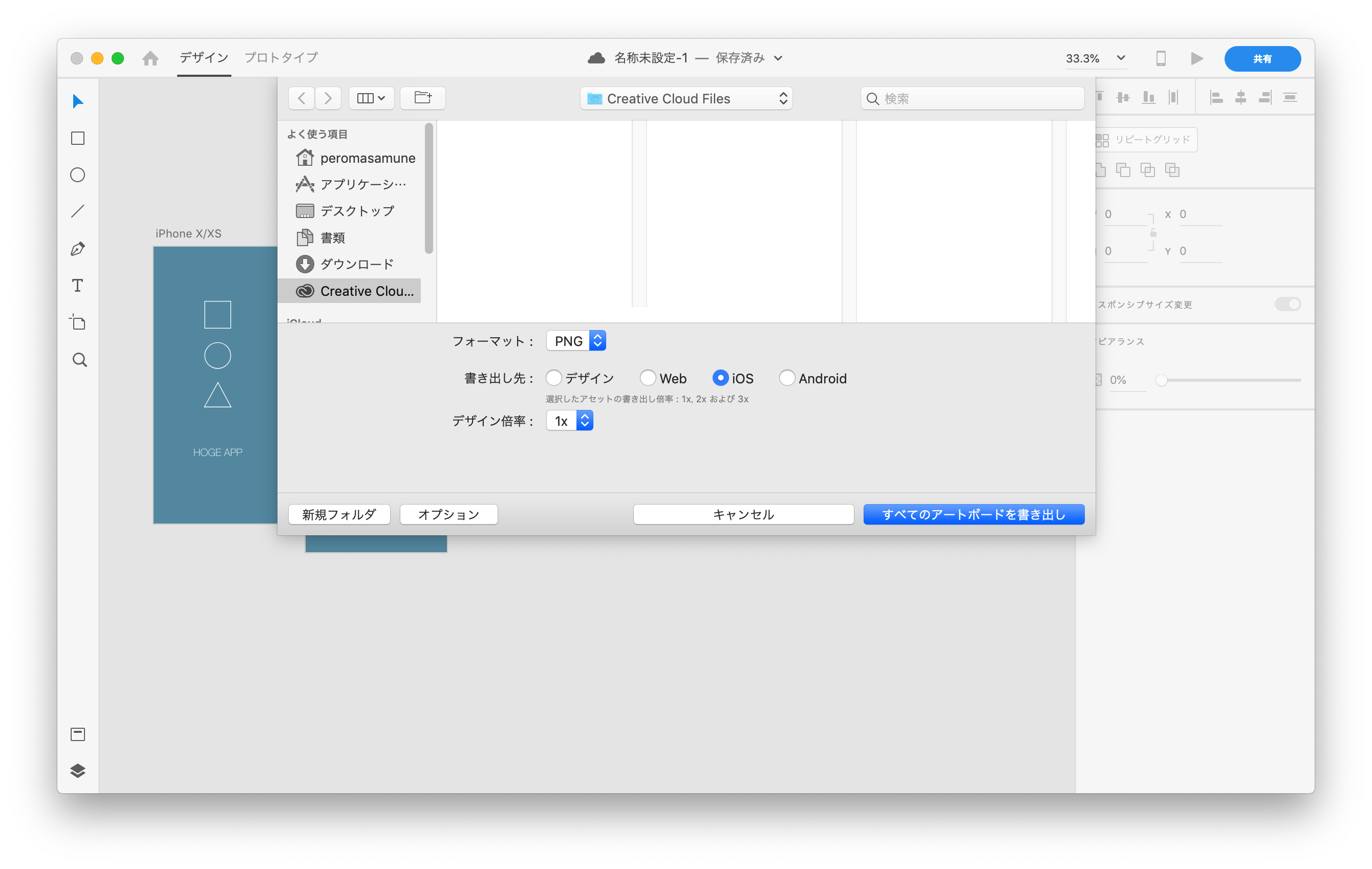
Task: Click the Home icon in title bar
Action: 151,58
